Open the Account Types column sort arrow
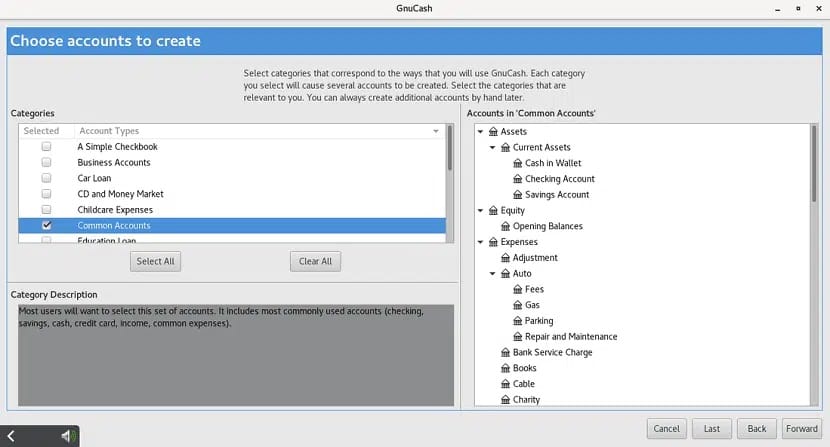Image resolution: width=830 pixels, height=447 pixels. [436, 131]
